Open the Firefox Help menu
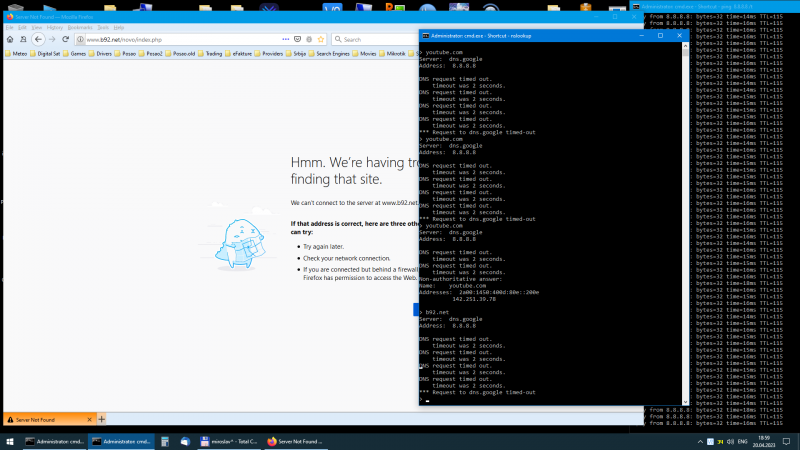This screenshot has height=450, width=800. click(119, 28)
